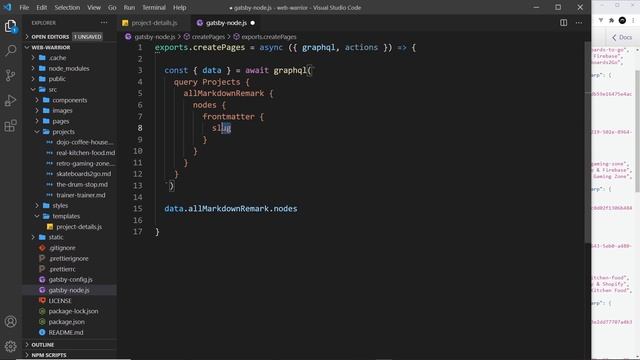The image size is (640, 360).
Task: Open the LICENSE file
Action: coord(69,301)
